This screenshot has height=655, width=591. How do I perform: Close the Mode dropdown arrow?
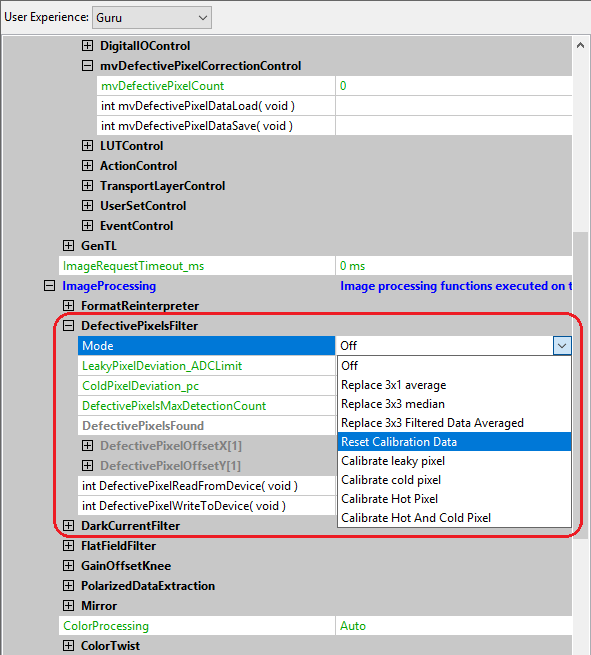click(x=562, y=346)
